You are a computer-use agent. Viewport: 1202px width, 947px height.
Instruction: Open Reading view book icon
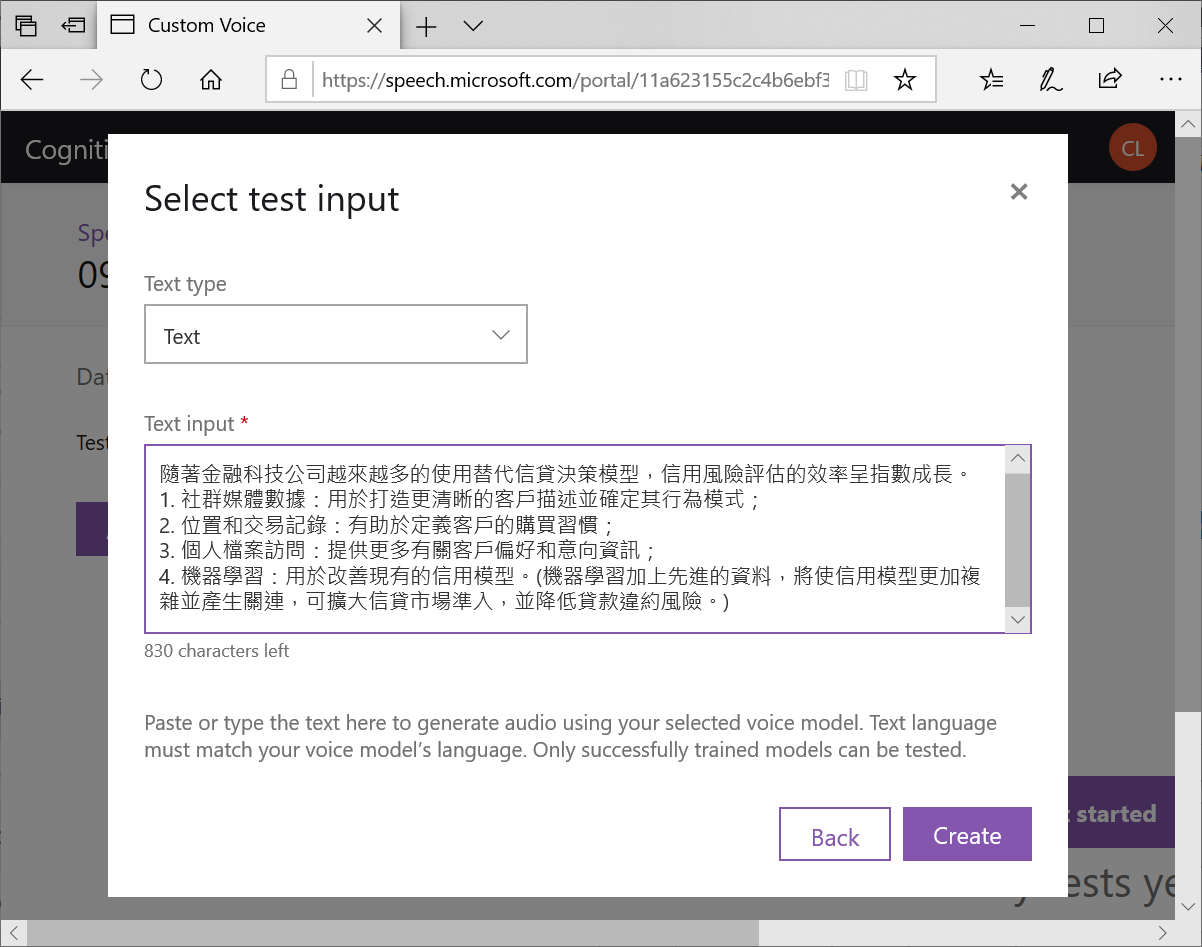pyautogui.click(x=856, y=79)
